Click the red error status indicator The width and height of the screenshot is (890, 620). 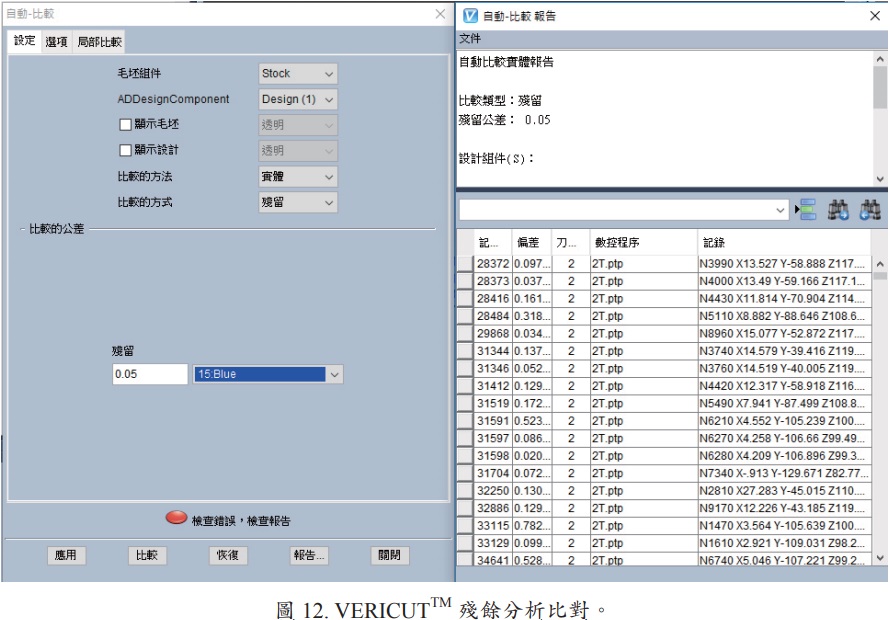point(176,517)
